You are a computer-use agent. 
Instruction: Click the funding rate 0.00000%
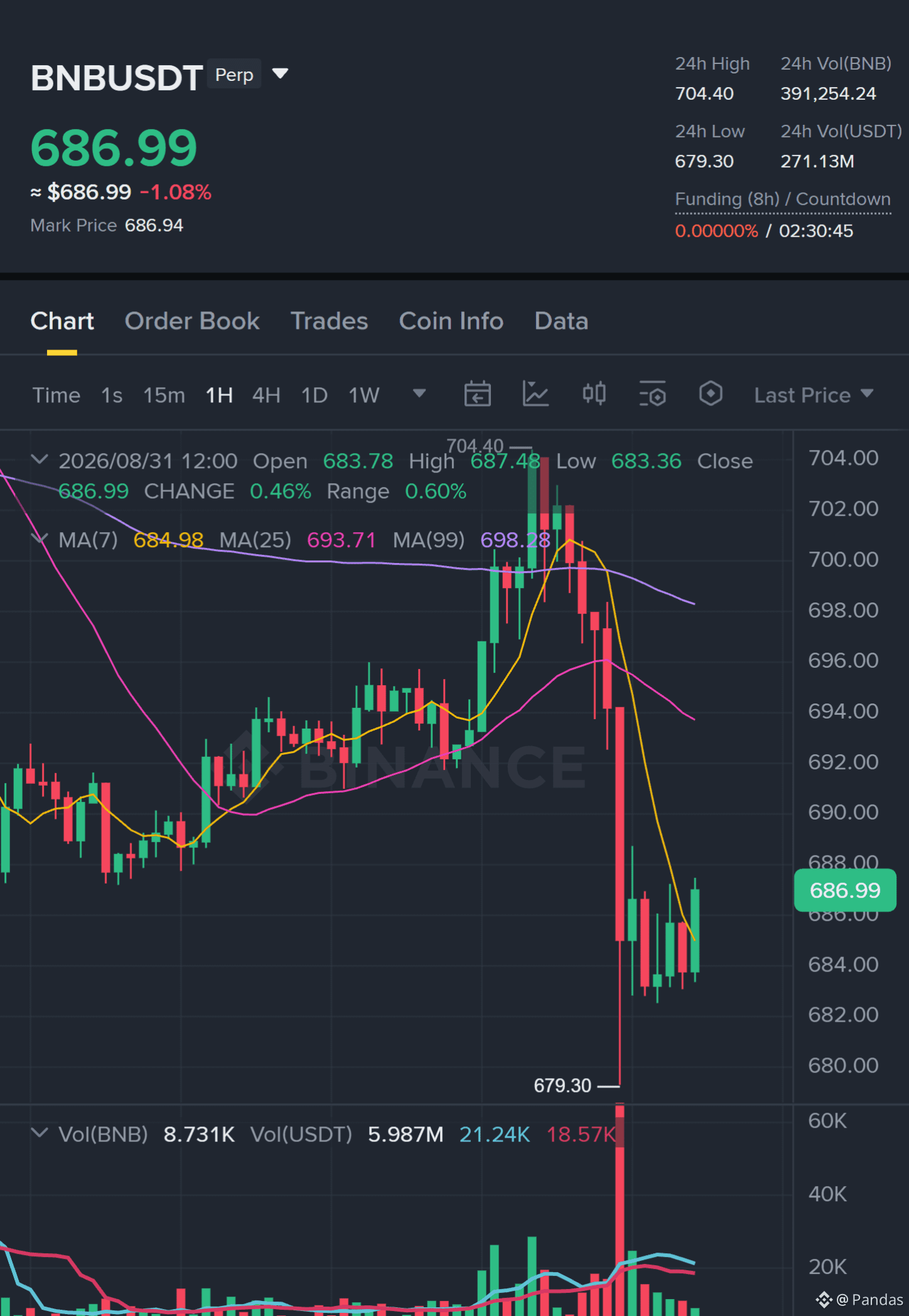pos(716,231)
